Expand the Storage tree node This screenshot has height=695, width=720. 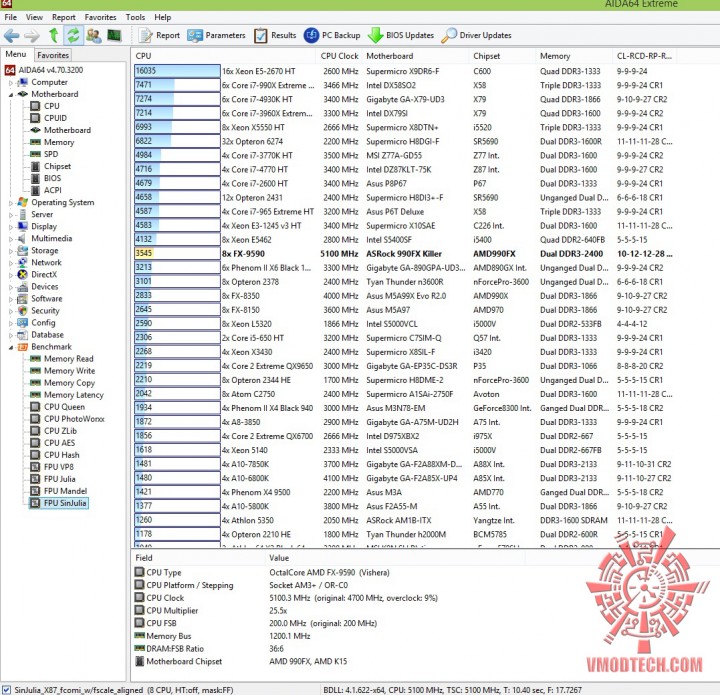click(x=11, y=251)
